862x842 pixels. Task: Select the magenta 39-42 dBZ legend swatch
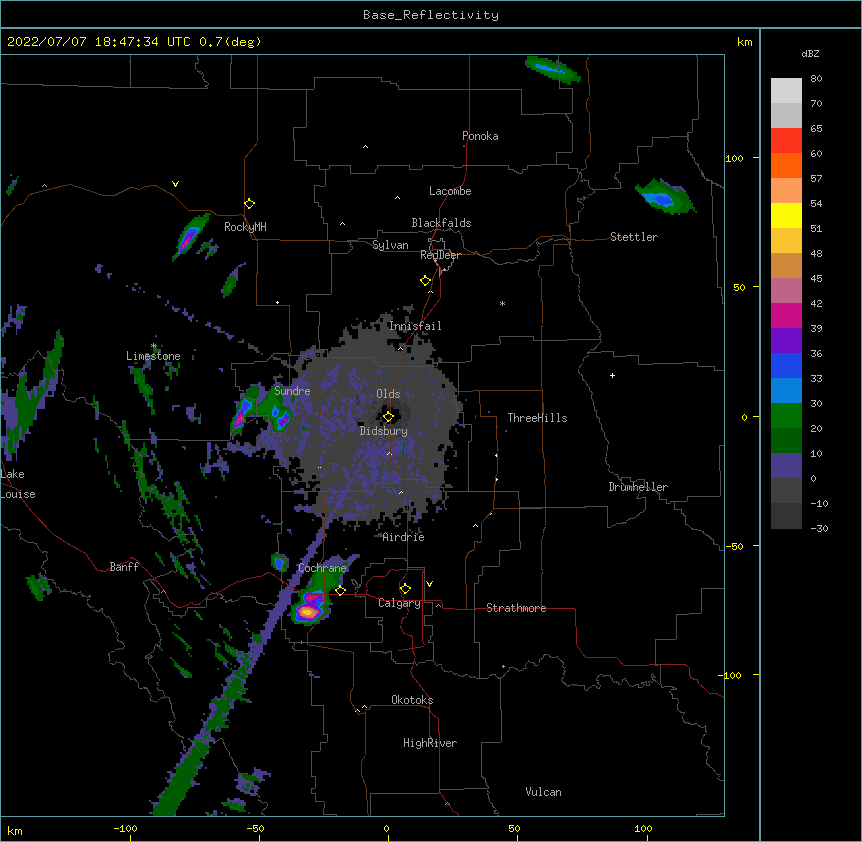786,315
